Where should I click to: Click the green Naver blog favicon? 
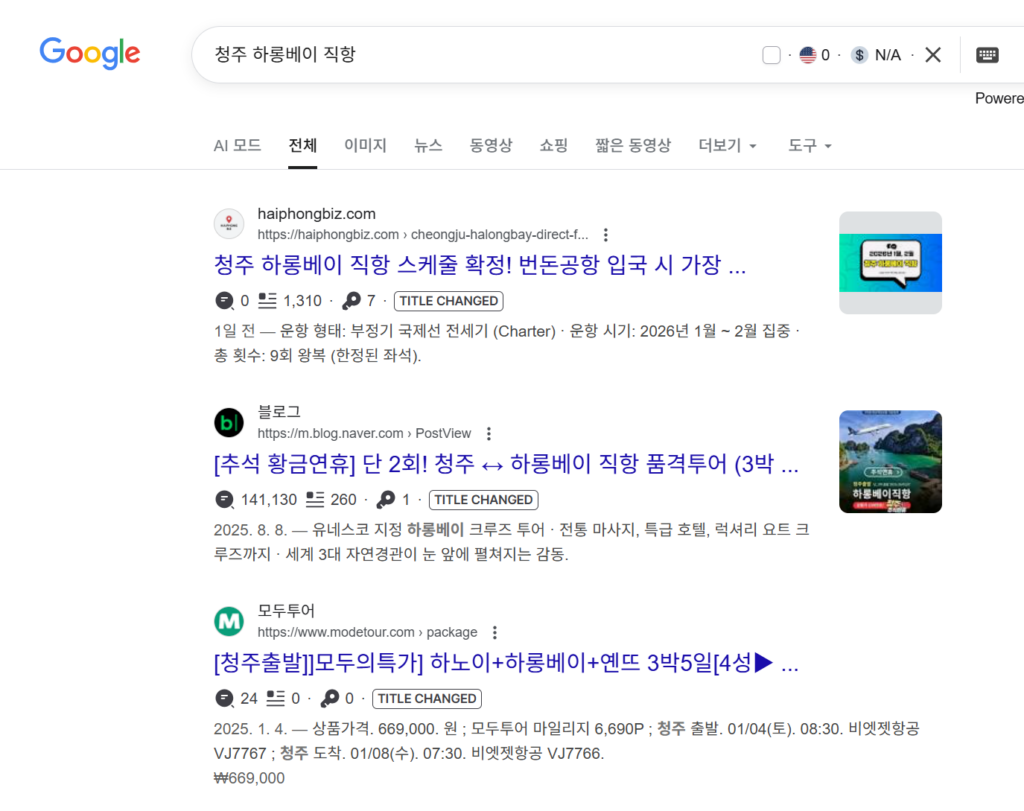click(229, 422)
